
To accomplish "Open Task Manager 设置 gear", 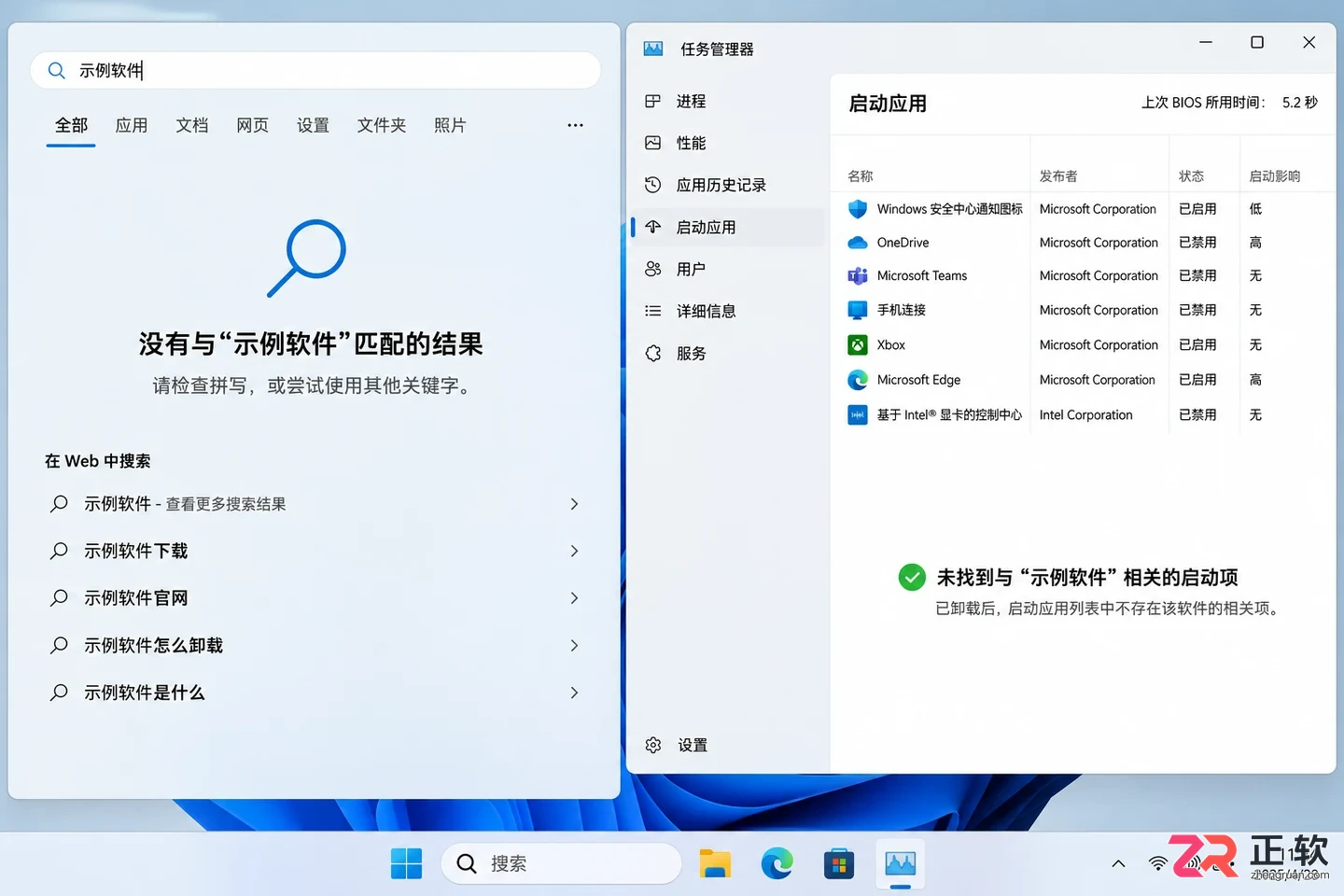I will pyautogui.click(x=653, y=745).
